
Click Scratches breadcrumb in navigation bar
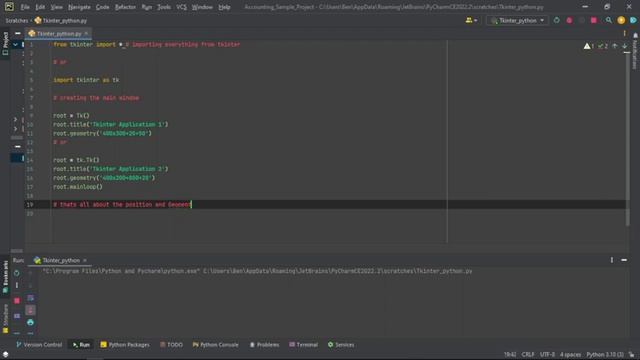click(x=16, y=20)
